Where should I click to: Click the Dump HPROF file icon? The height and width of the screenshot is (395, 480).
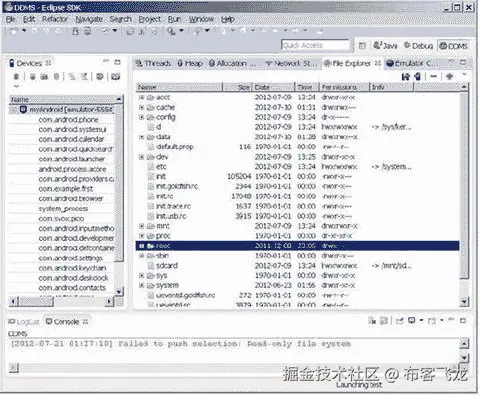pyautogui.click(x=44, y=77)
